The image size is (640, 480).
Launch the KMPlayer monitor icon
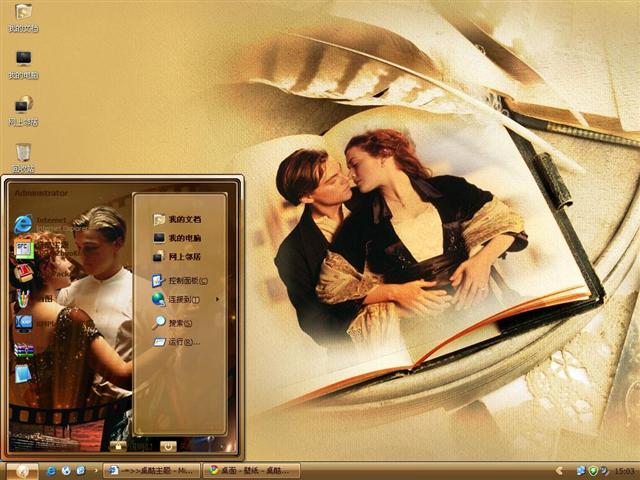[x=23, y=324]
